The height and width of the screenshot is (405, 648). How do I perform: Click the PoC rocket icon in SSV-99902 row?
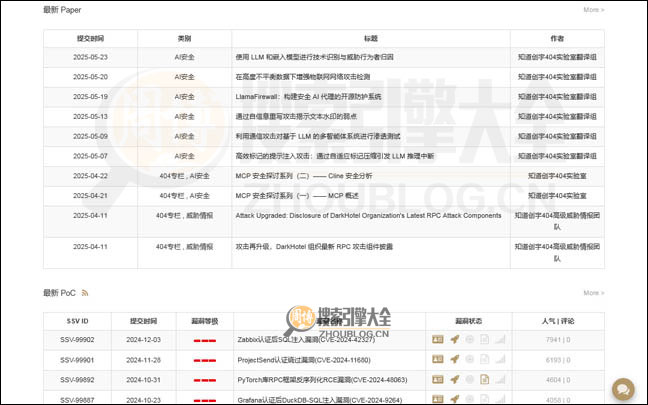[x=455, y=339]
